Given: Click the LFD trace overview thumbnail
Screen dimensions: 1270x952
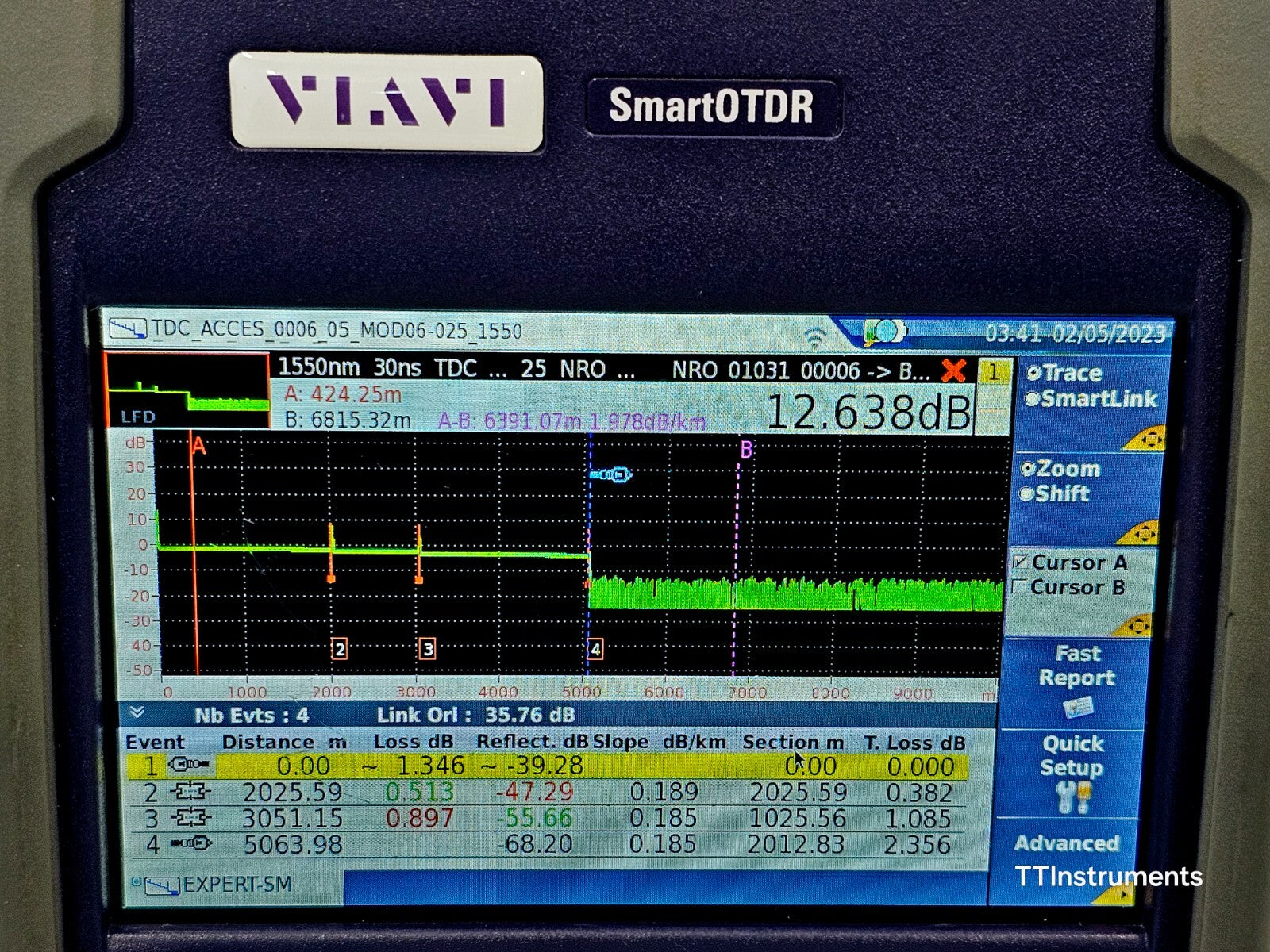Looking at the screenshot, I should coord(188,392).
